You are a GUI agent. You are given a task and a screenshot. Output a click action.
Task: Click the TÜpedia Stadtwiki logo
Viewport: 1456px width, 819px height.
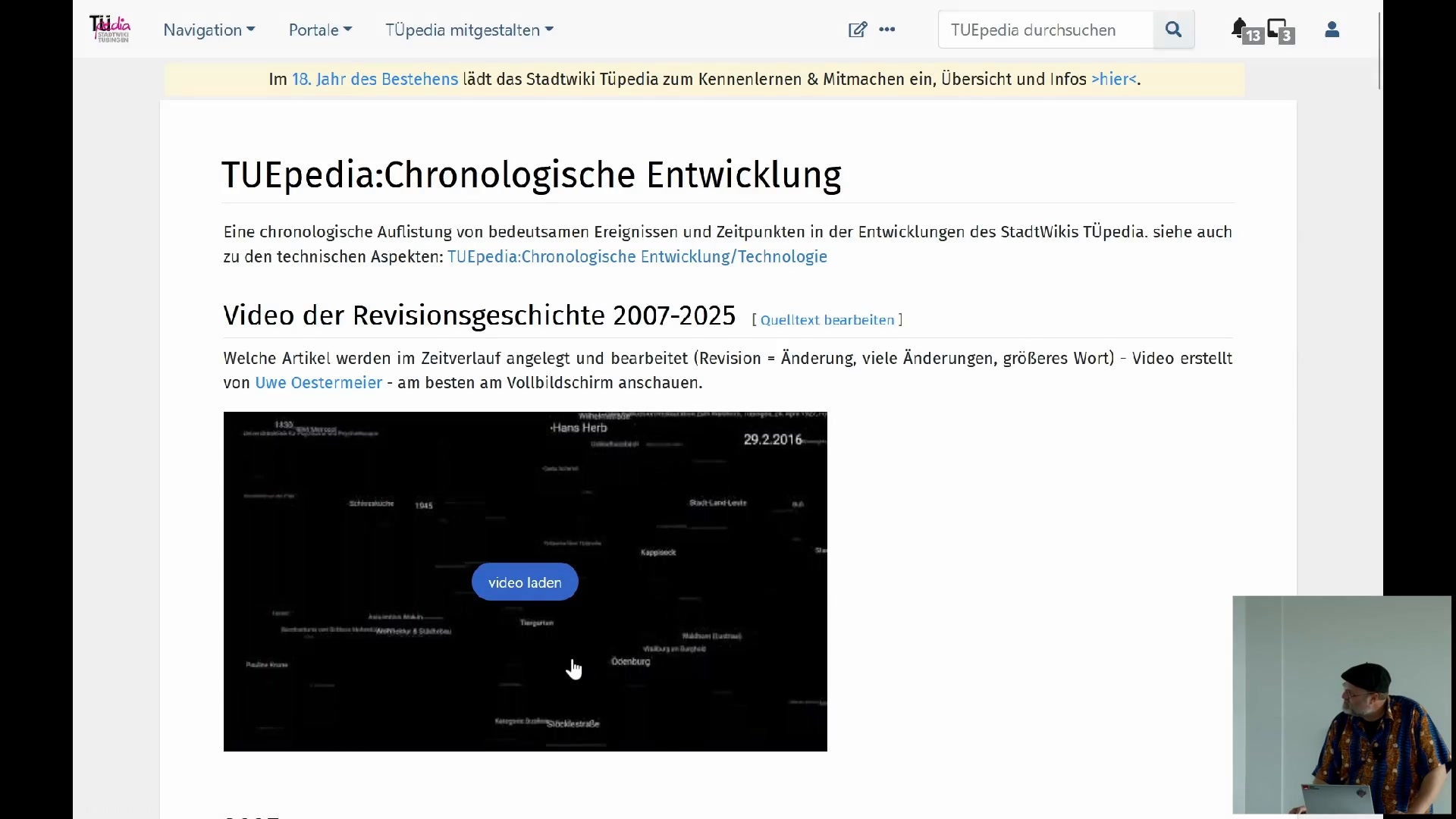click(x=111, y=29)
